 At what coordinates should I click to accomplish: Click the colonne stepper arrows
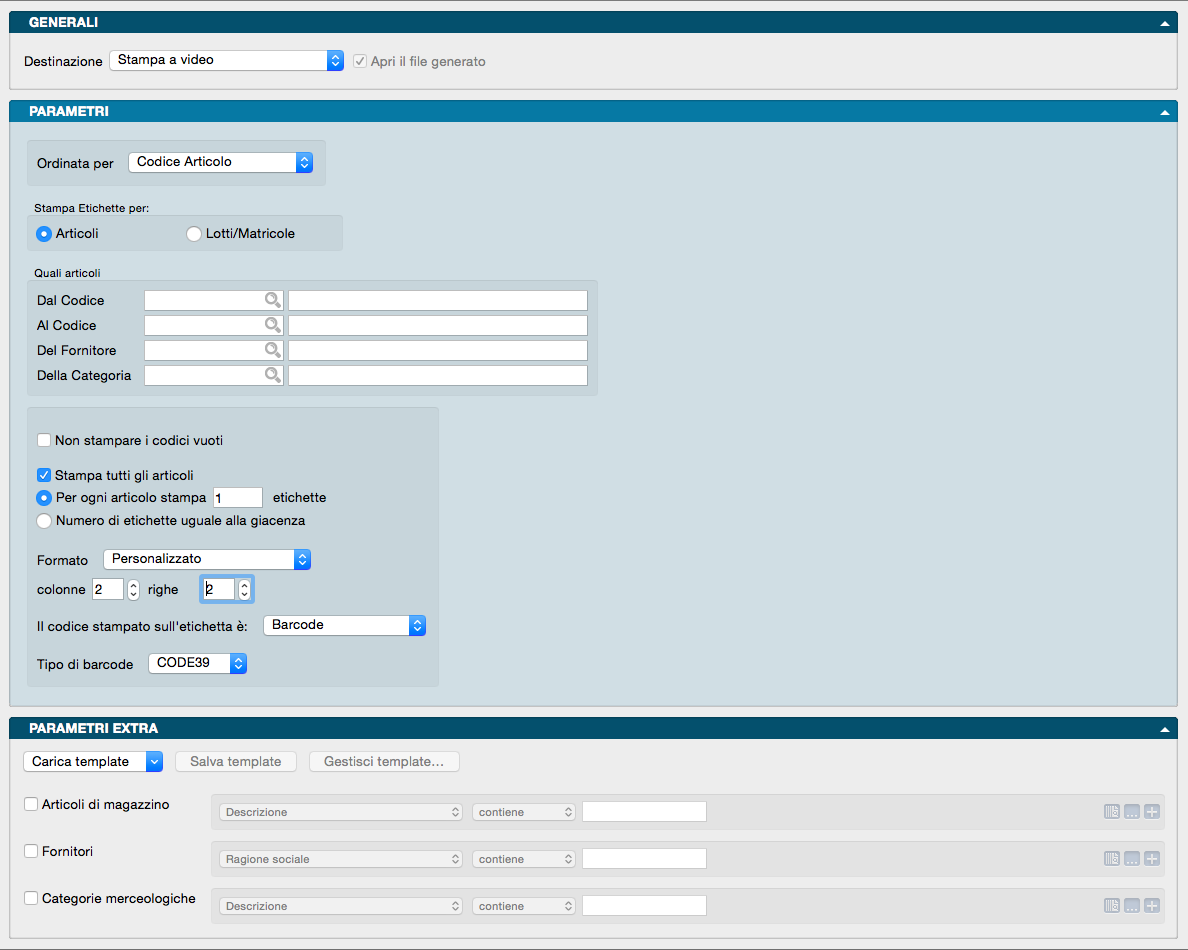(134, 590)
